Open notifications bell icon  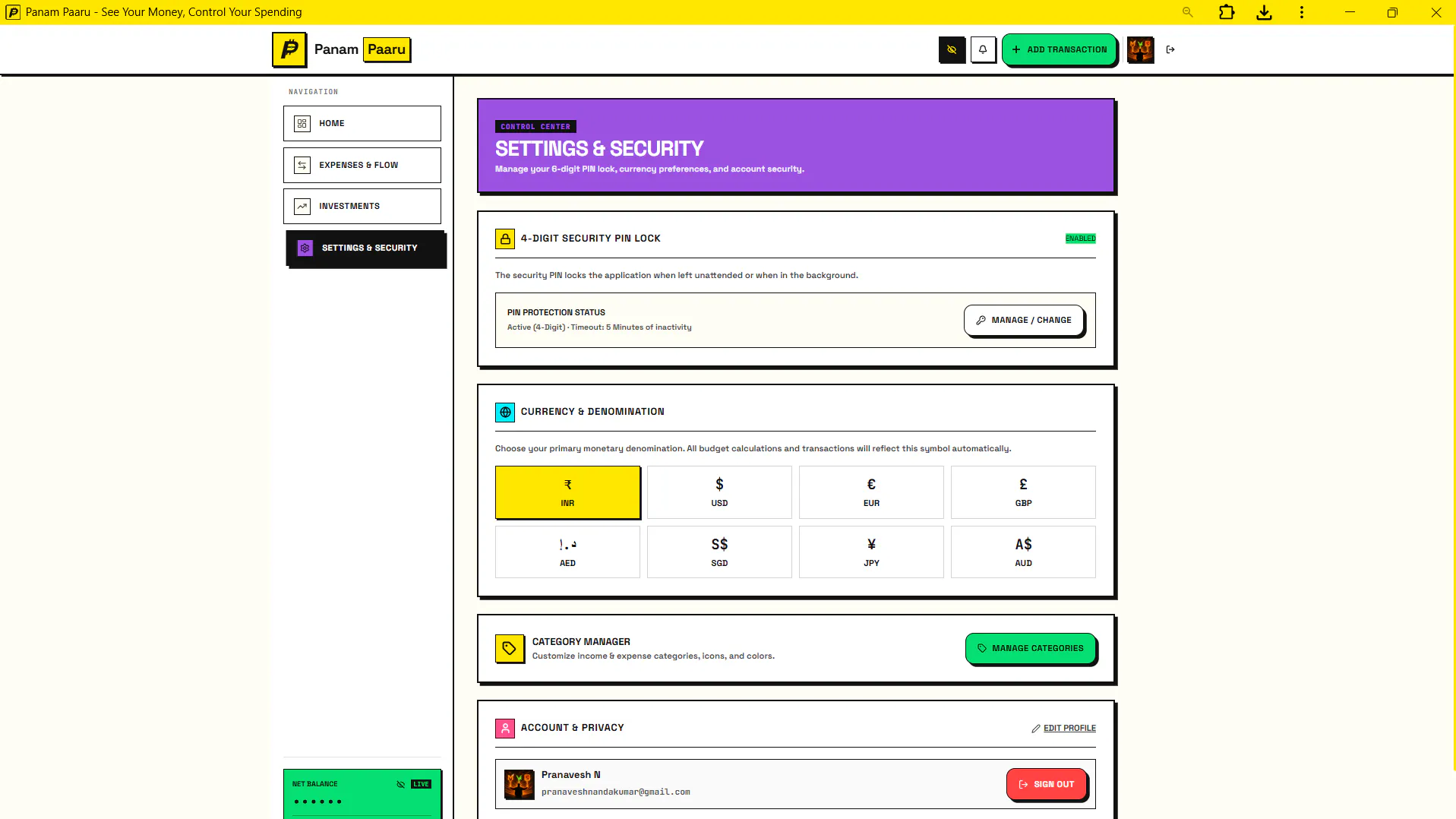point(983,49)
